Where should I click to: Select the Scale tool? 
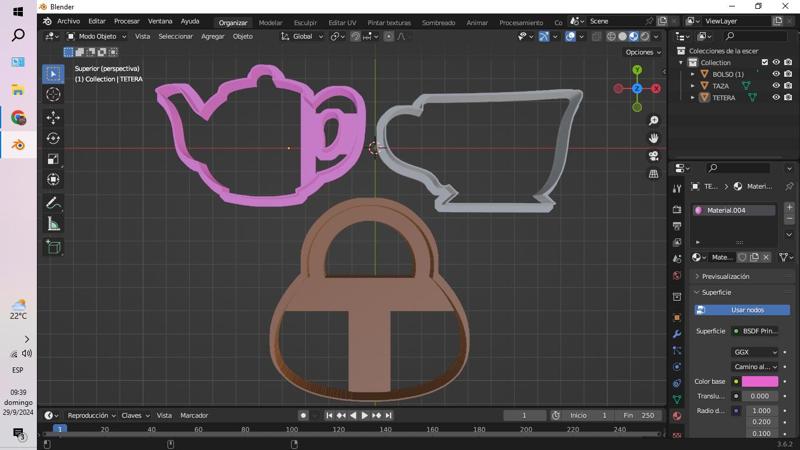click(53, 159)
